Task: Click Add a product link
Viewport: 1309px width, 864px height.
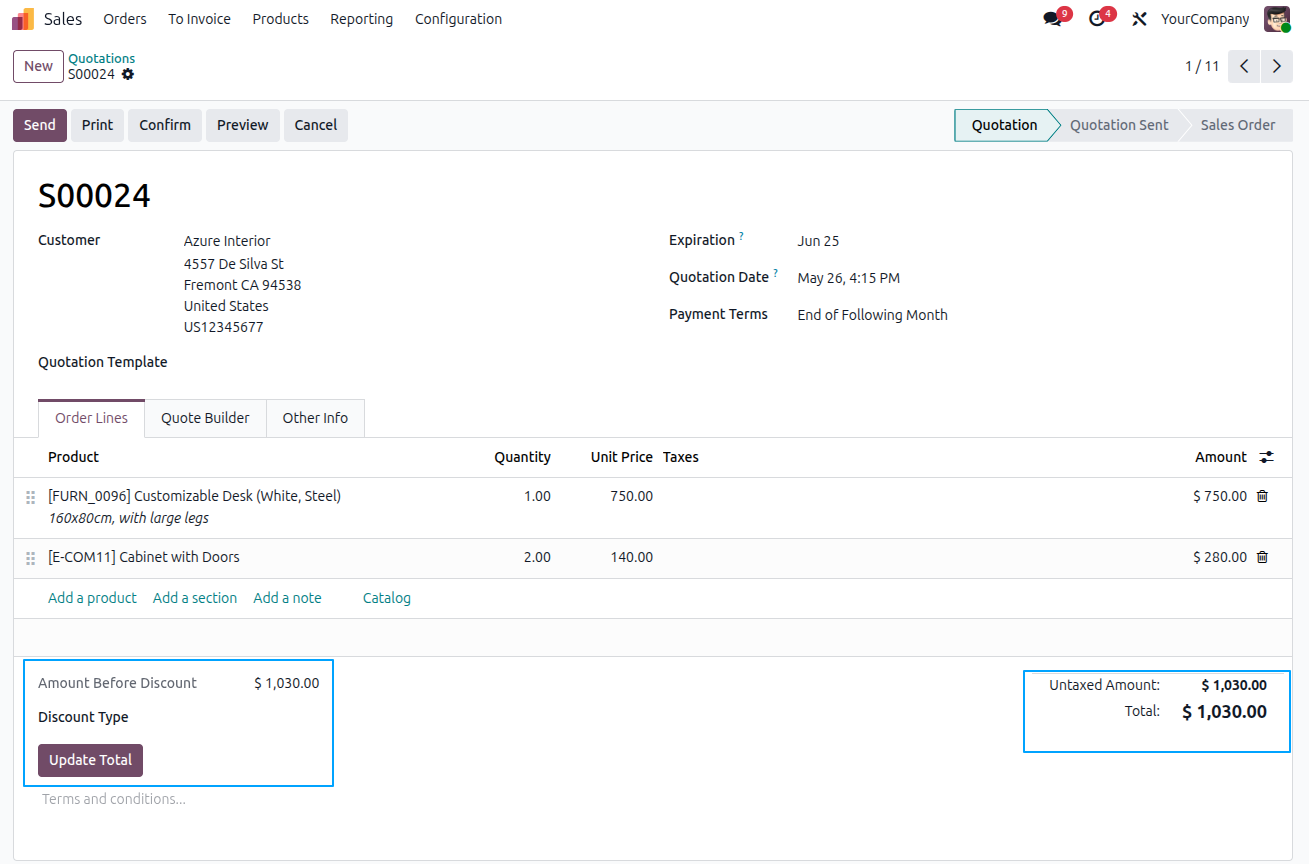Action: [92, 598]
